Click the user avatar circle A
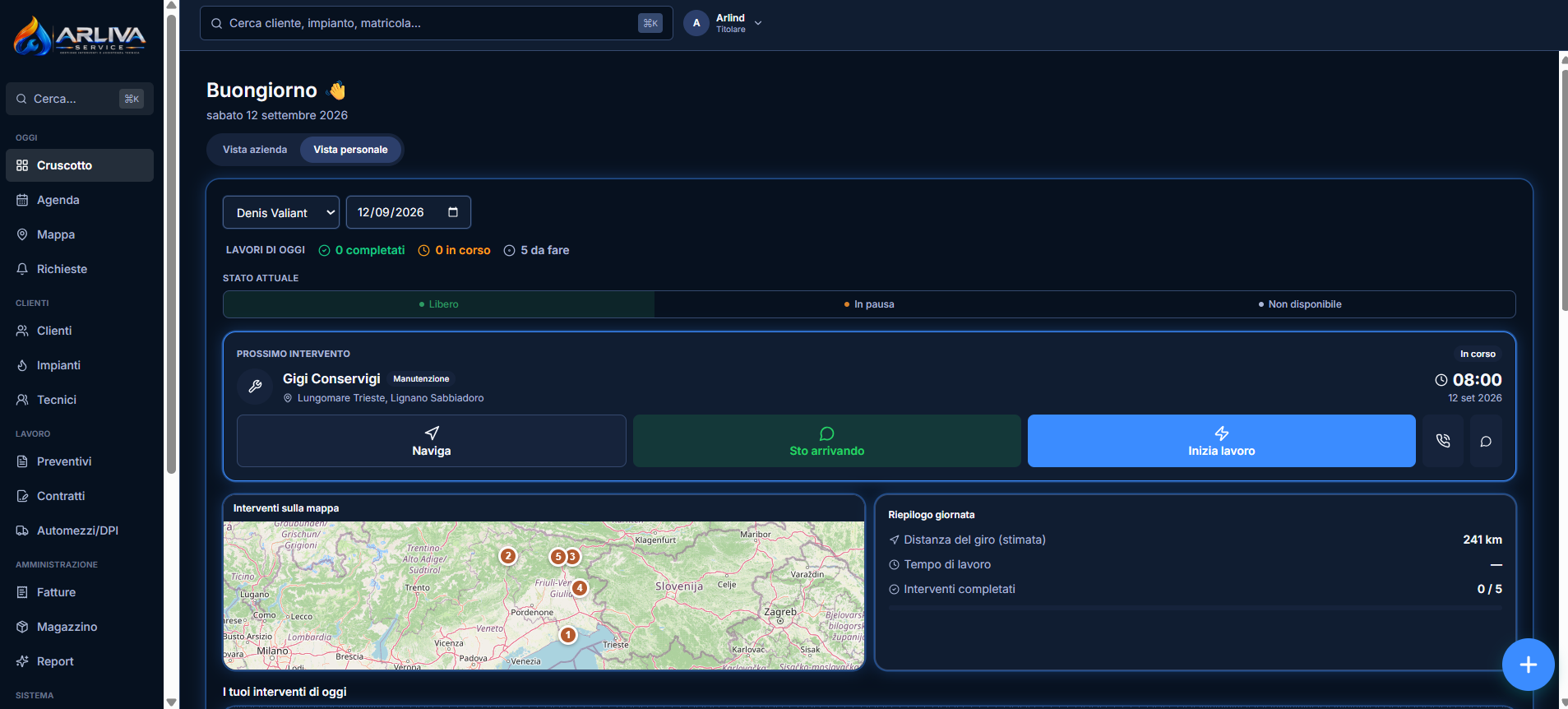 pos(696,23)
